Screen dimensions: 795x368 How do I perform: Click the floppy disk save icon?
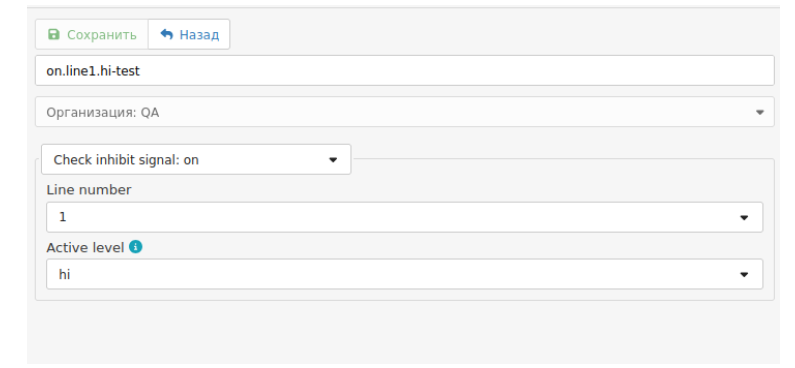(53, 34)
